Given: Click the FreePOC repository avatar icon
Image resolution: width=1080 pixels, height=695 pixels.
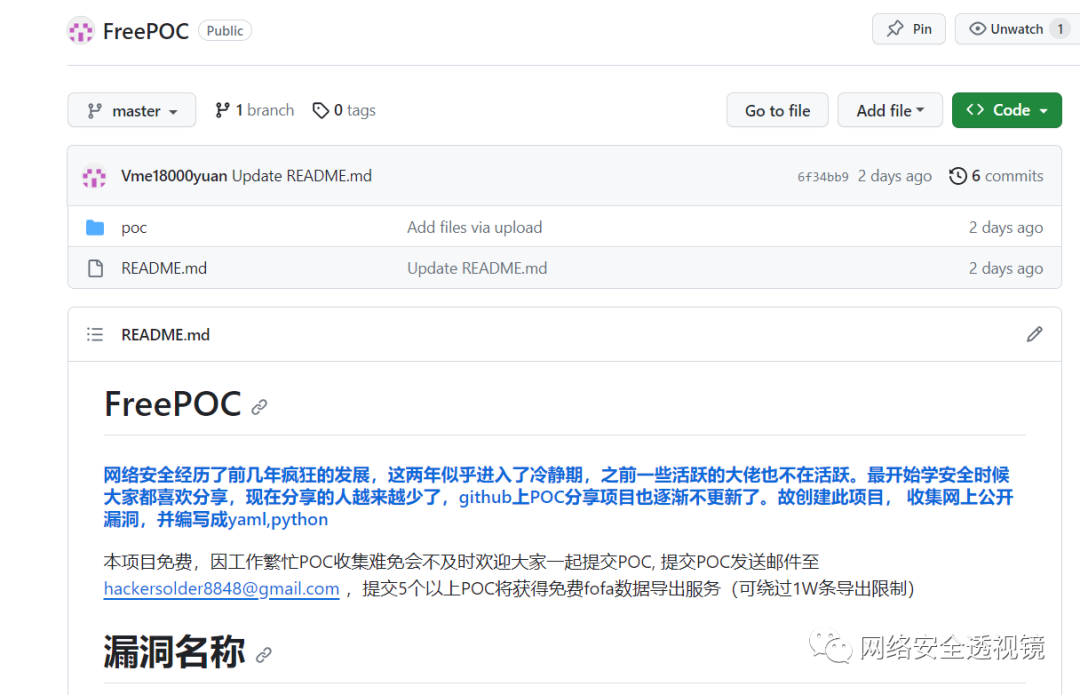Looking at the screenshot, I should click(81, 30).
